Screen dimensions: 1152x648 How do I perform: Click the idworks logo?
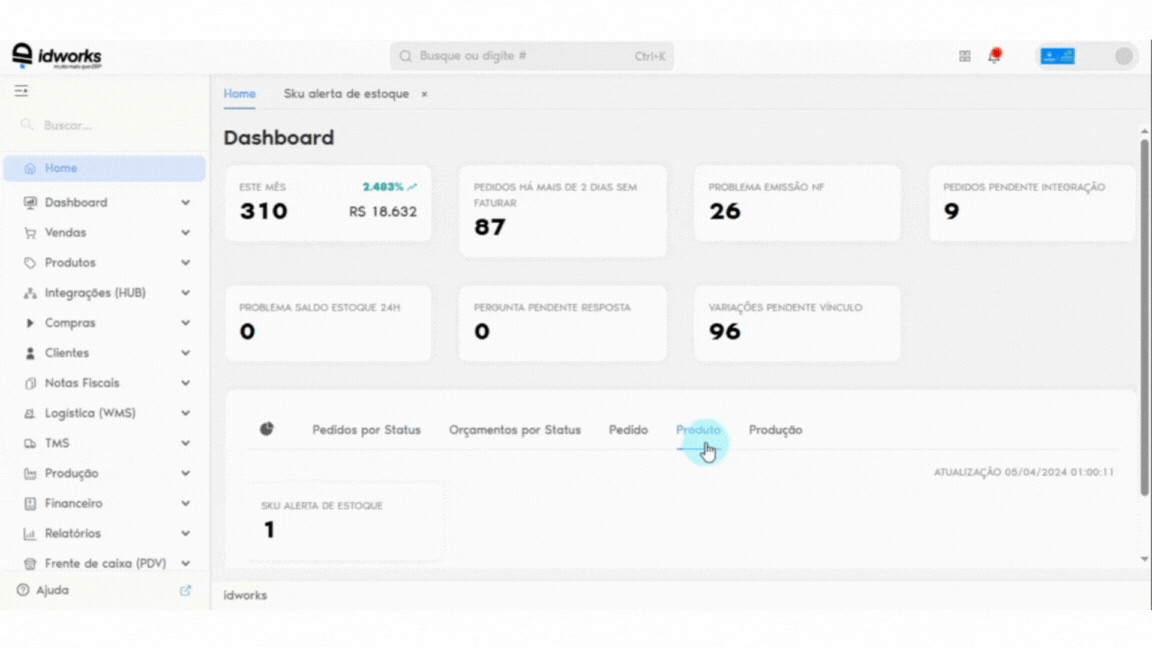pos(57,56)
